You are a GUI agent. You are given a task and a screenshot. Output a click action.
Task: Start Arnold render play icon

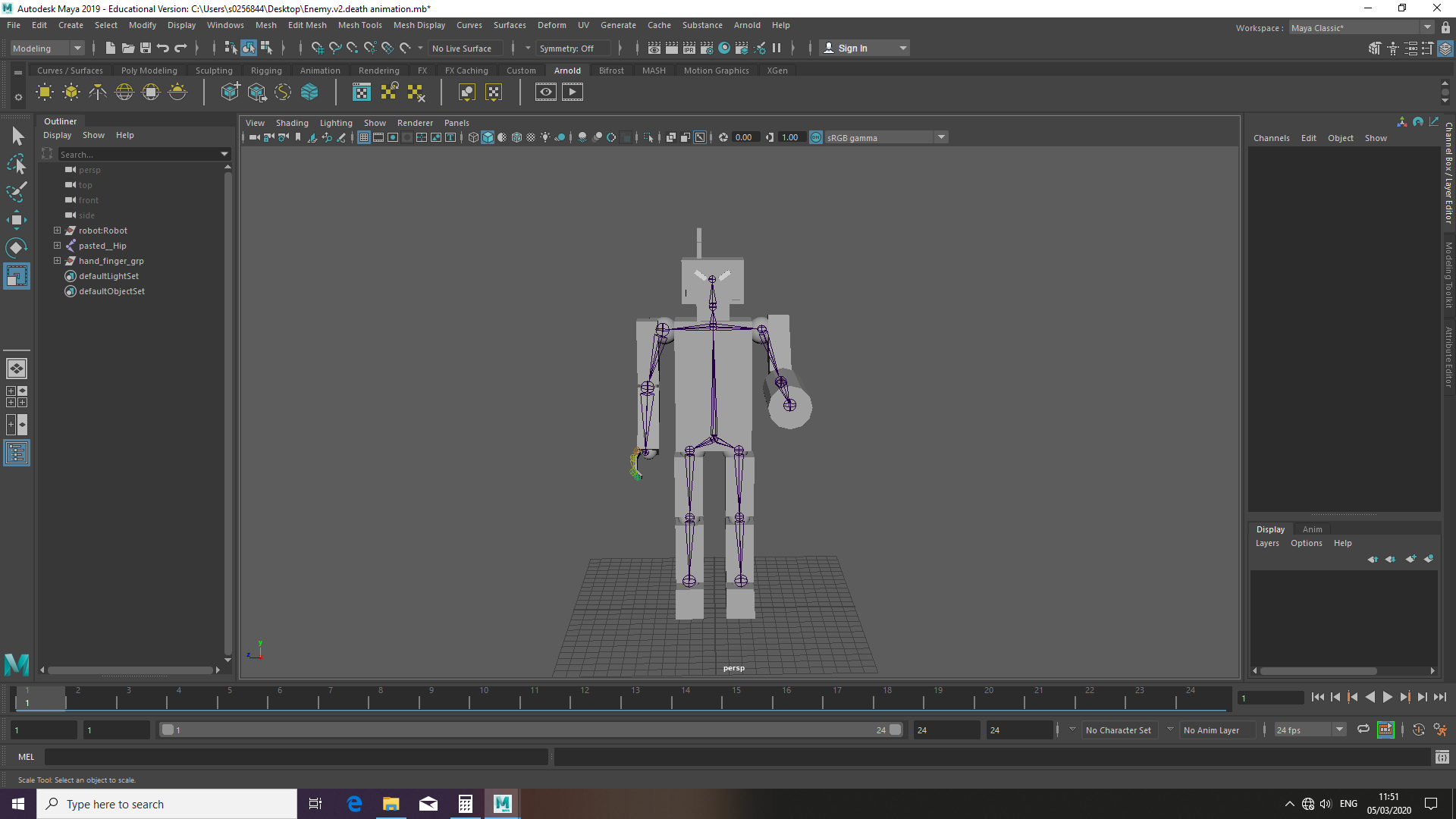(x=573, y=93)
